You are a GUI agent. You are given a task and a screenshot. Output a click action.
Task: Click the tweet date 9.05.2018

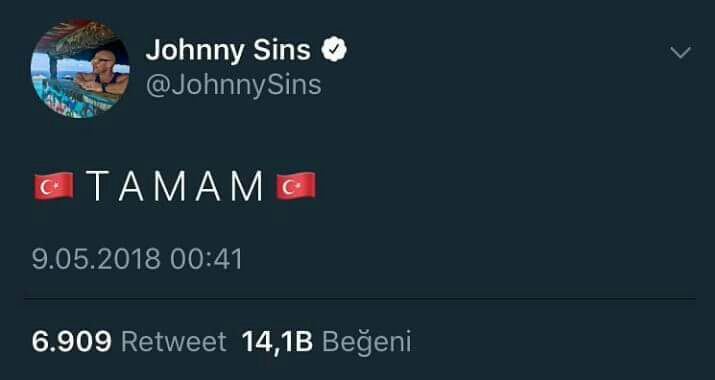pyautogui.click(x=96, y=259)
